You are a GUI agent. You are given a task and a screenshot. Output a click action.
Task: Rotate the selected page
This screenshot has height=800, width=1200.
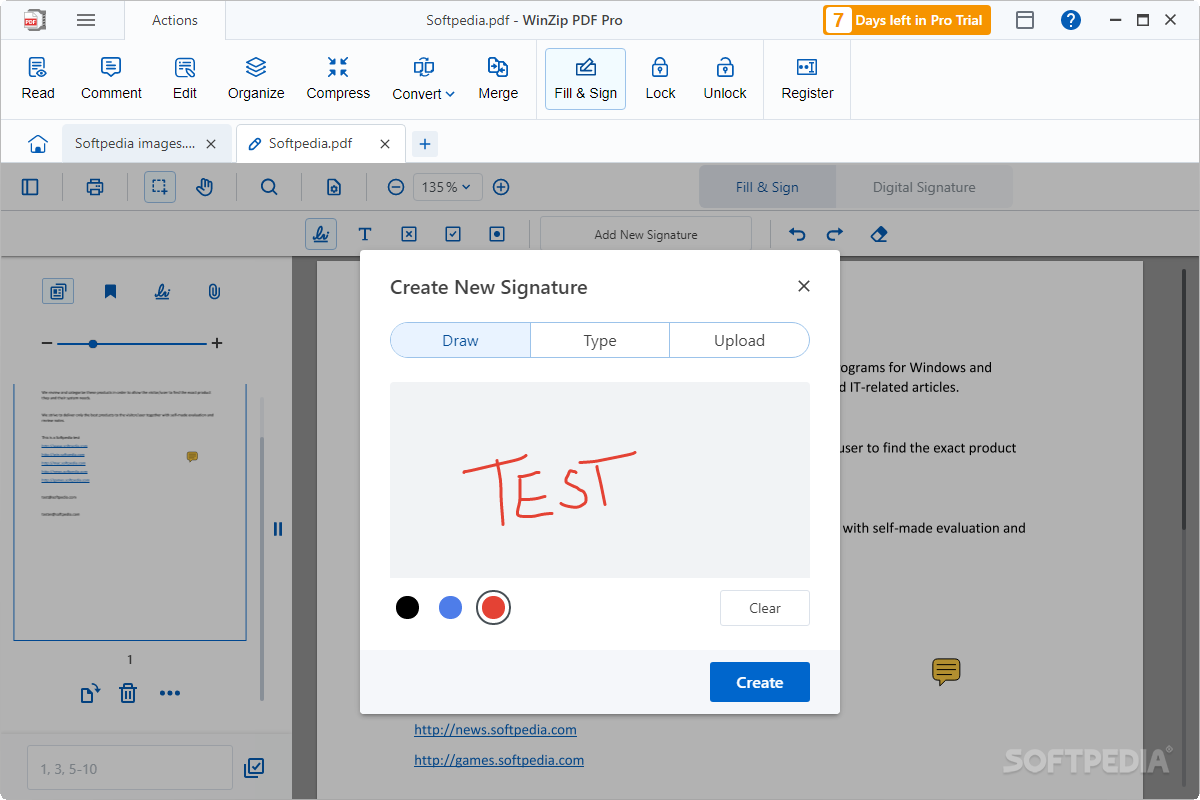pos(90,693)
